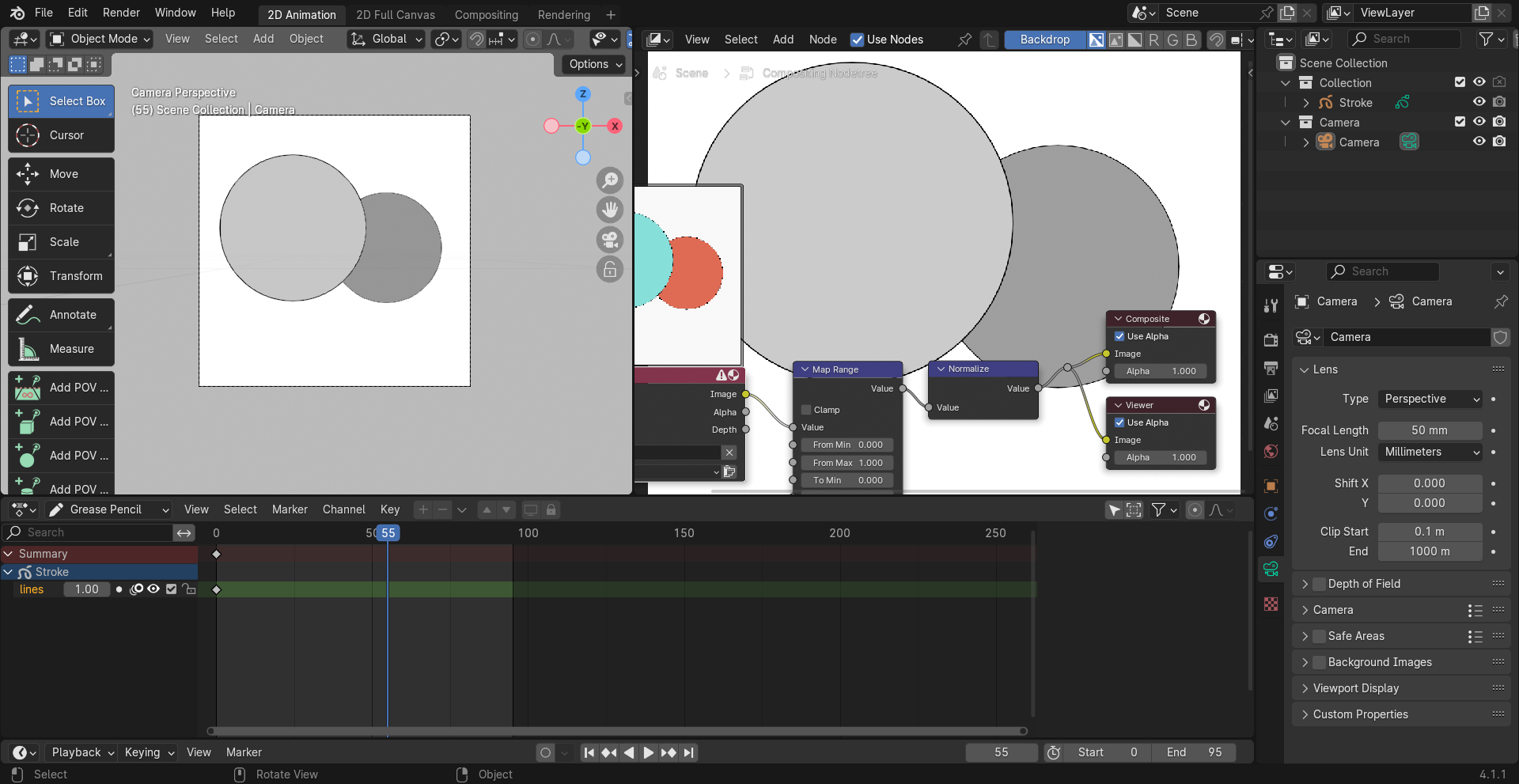Screen dimensions: 1519x784
Task: Enable the Safe Areas checkbox
Action: (1320, 636)
